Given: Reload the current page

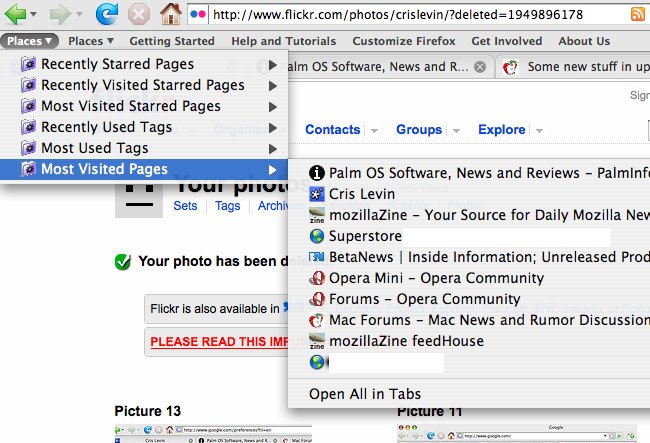Looking at the screenshot, I should point(107,14).
